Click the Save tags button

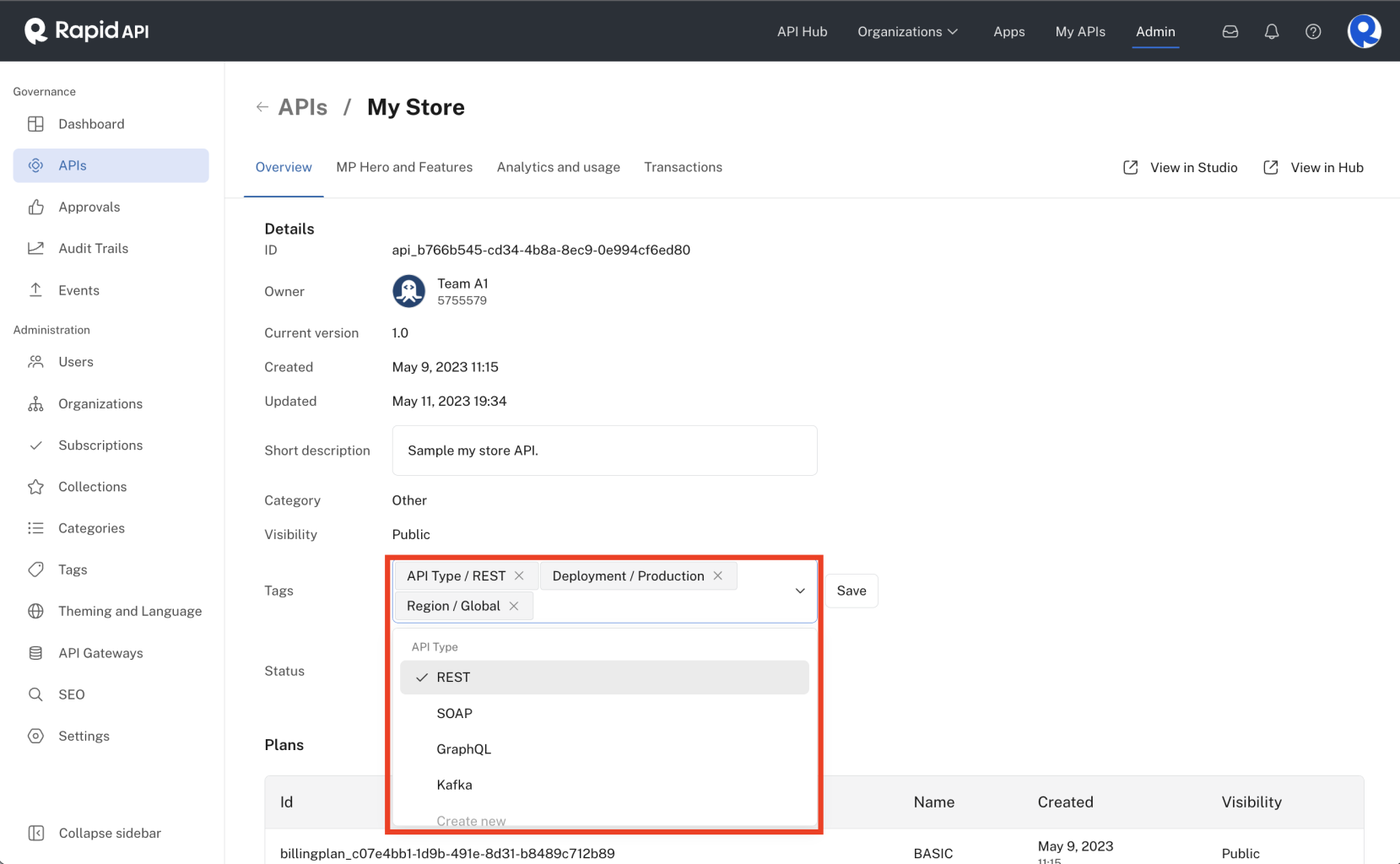[x=851, y=591]
